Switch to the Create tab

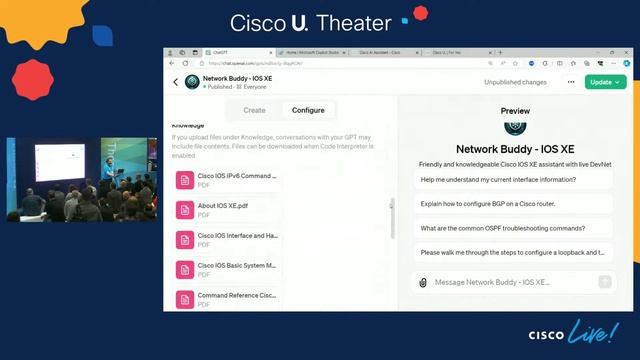click(254, 110)
